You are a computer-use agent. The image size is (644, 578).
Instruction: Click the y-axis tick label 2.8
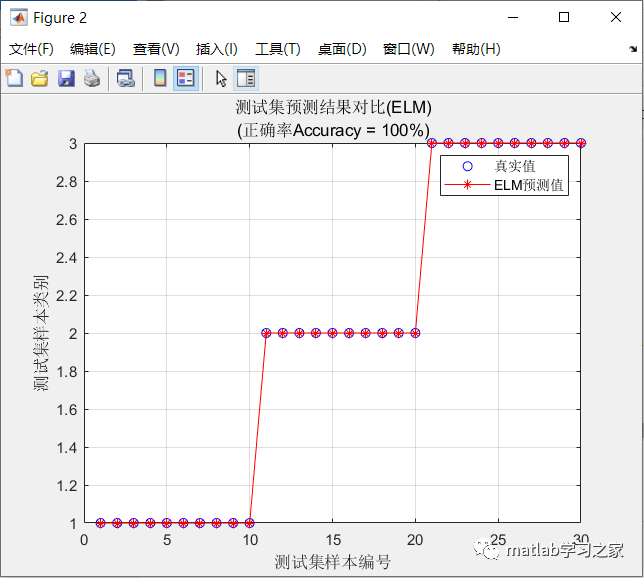[x=67, y=182]
